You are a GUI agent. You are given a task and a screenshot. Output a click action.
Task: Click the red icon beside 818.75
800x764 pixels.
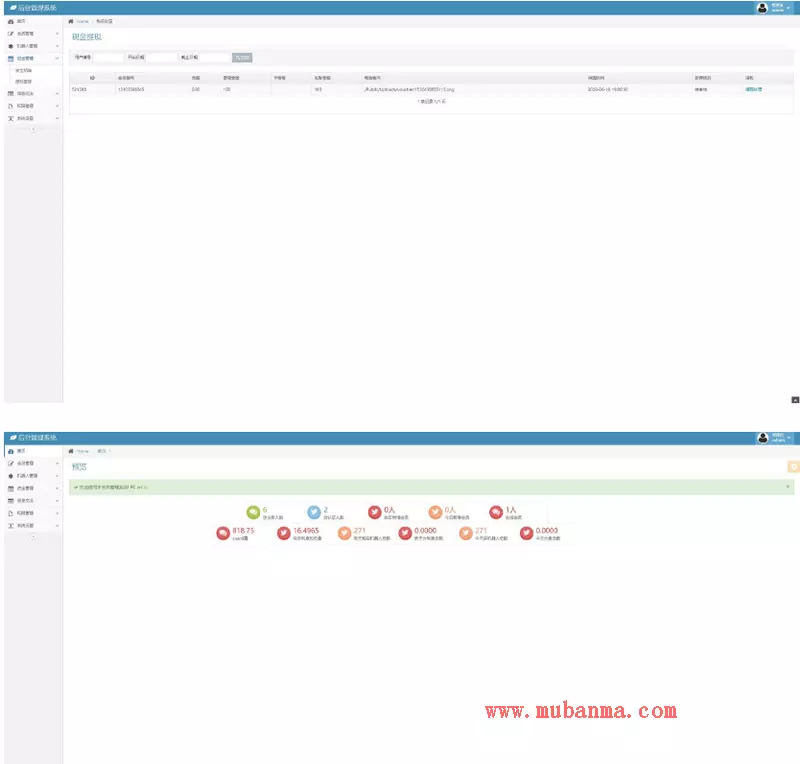(223, 534)
